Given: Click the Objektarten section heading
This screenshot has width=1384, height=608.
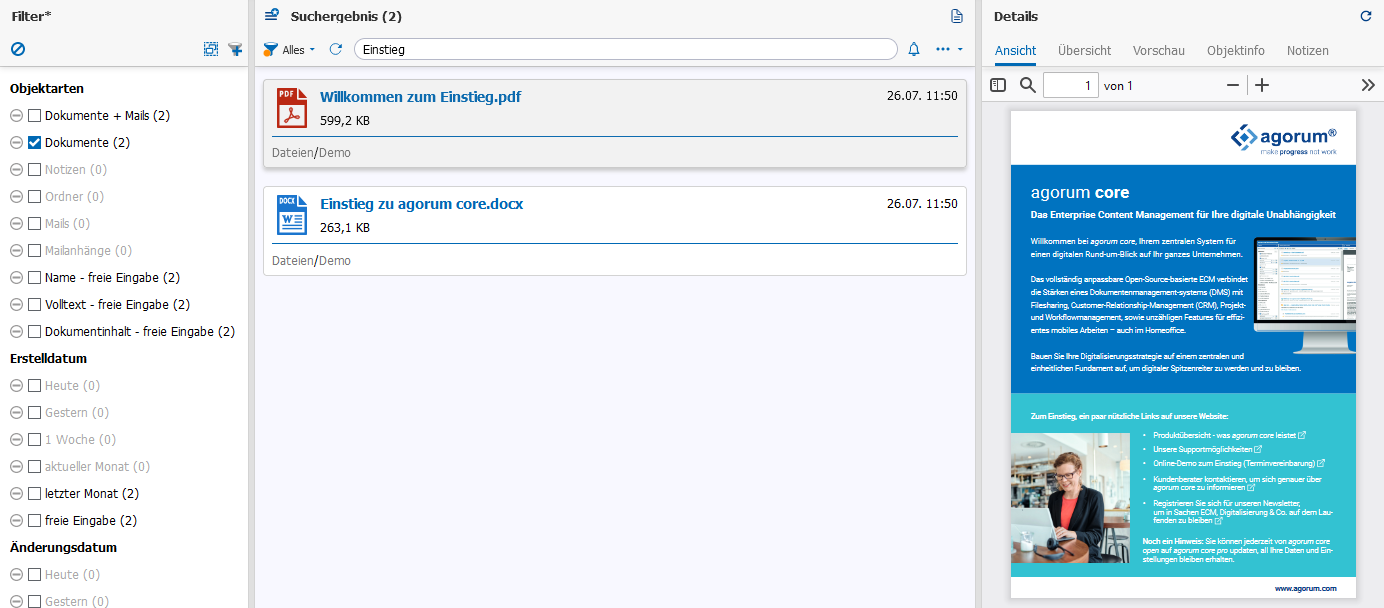Looking at the screenshot, I should (47, 89).
